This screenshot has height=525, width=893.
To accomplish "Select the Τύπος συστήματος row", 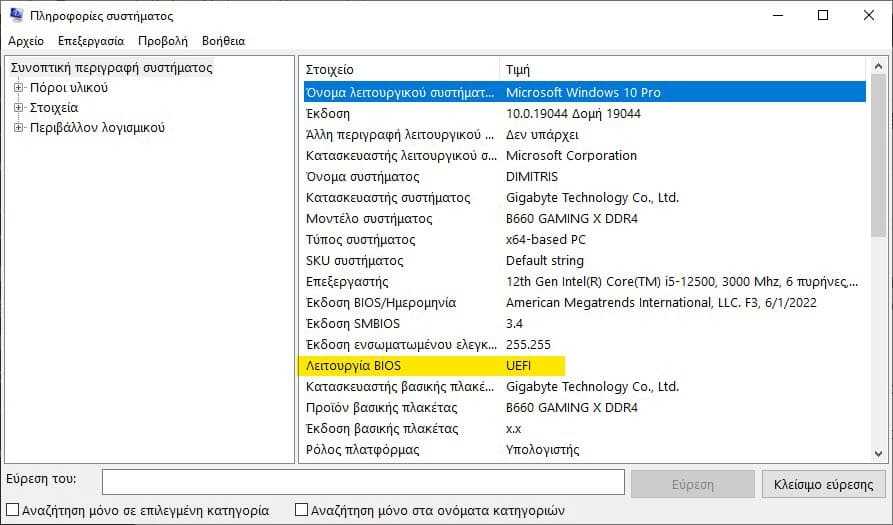I will (x=584, y=240).
